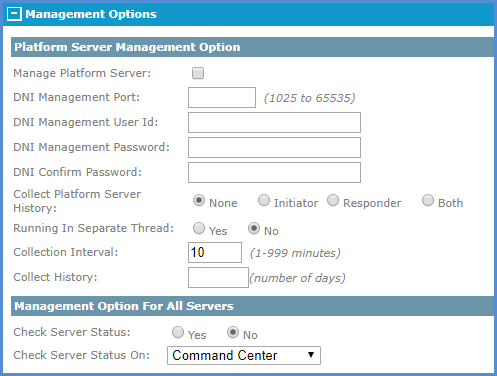Click the 'Manage Platform Server:' label

click(x=82, y=73)
